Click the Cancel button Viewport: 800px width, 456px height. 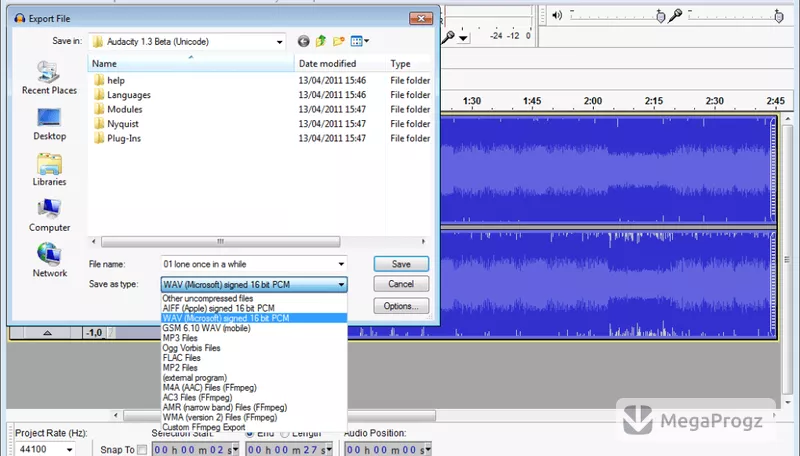pos(401,284)
